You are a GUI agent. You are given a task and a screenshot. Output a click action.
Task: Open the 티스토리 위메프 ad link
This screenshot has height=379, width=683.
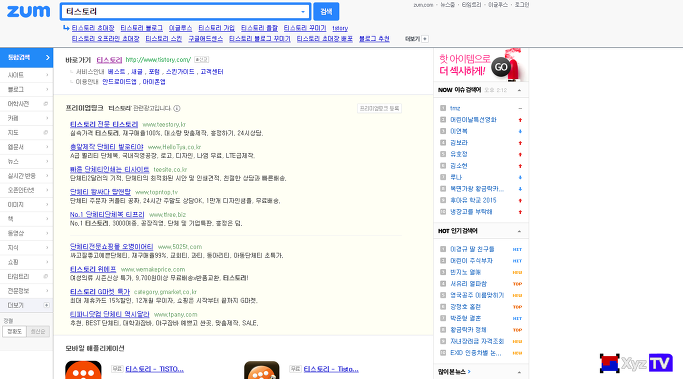coord(93,269)
